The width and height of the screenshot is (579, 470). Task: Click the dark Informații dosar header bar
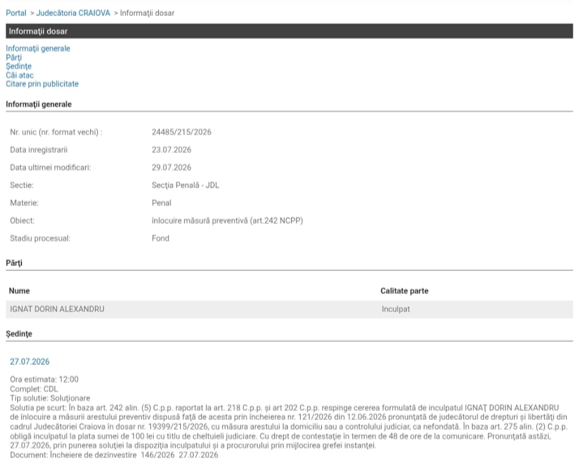pos(289,31)
